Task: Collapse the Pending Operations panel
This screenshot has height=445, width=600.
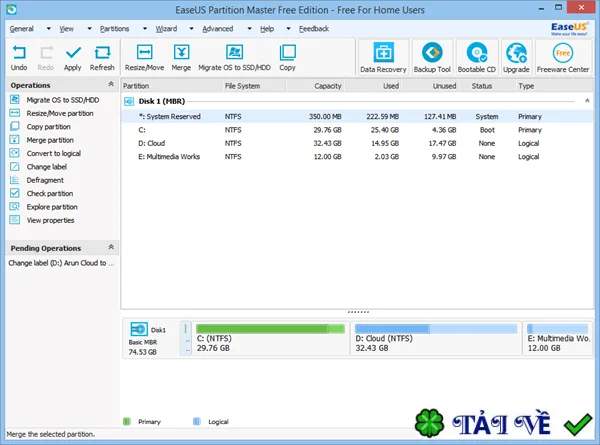Action: [x=111, y=247]
